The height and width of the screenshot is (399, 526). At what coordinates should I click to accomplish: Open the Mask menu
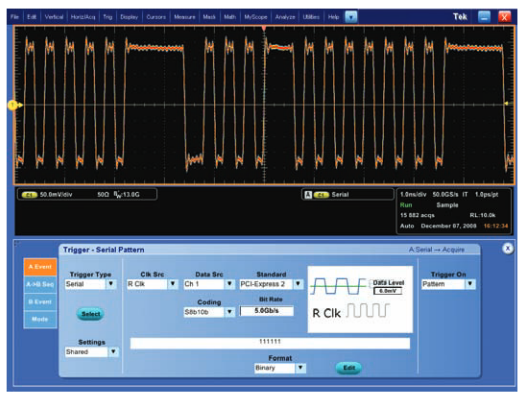[209, 17]
